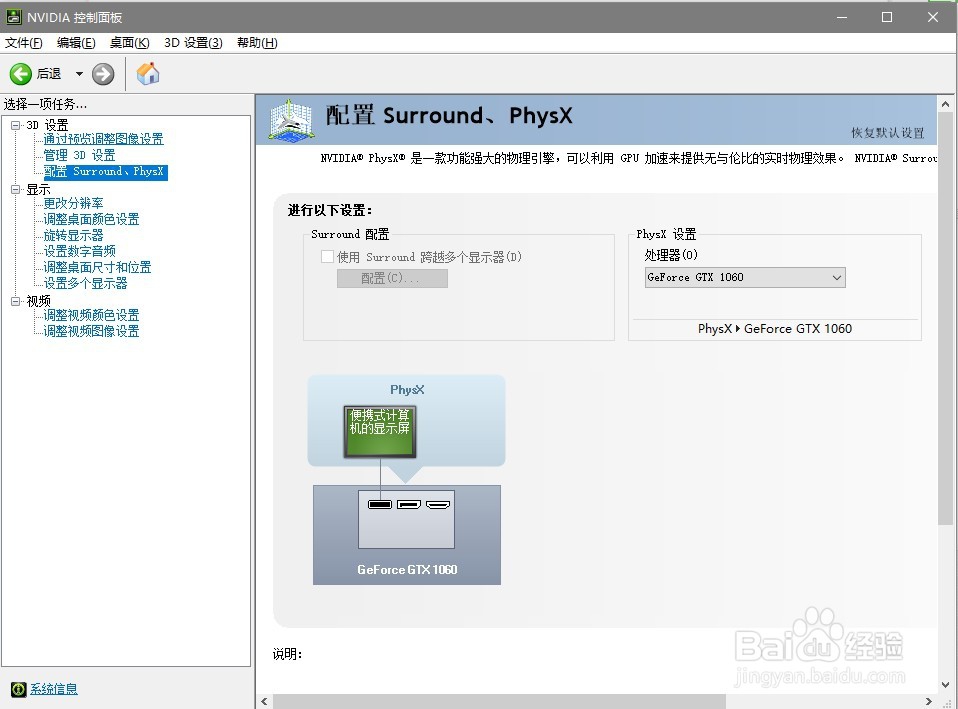The width and height of the screenshot is (958, 709).
Task: Open the 系统信息 link
Action: [x=54, y=689]
